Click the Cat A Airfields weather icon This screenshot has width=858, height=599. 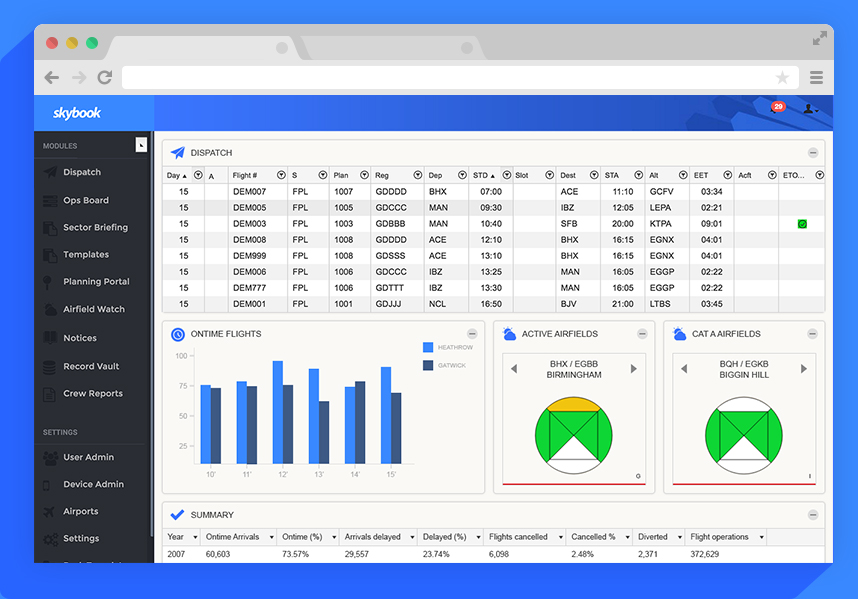[x=680, y=334]
